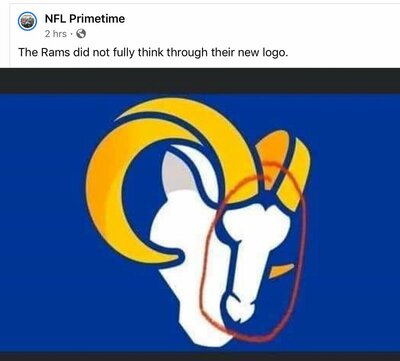Select the post caption about the Rams logo
Viewport: 400px width, 361px height.
153,53
